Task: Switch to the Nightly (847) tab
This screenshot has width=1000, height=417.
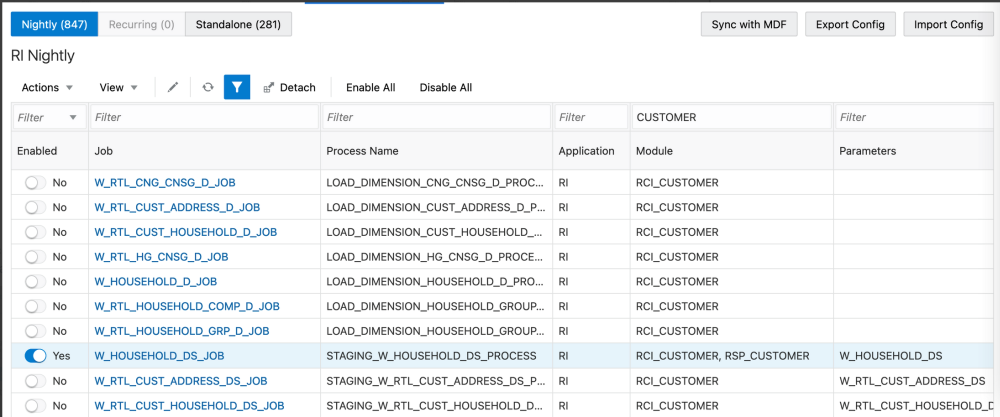Action: [54, 24]
